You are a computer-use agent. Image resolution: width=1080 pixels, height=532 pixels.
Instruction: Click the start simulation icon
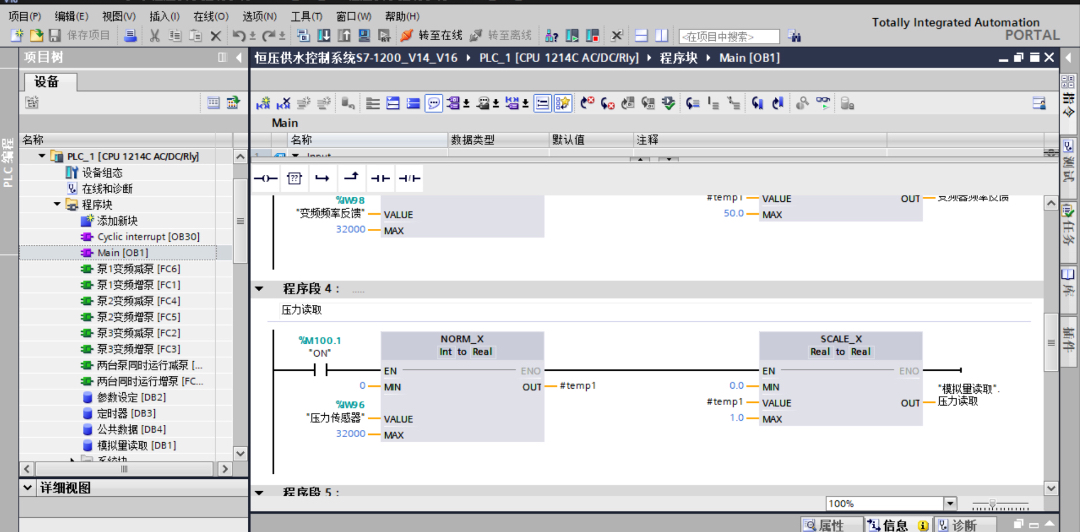pos(365,35)
